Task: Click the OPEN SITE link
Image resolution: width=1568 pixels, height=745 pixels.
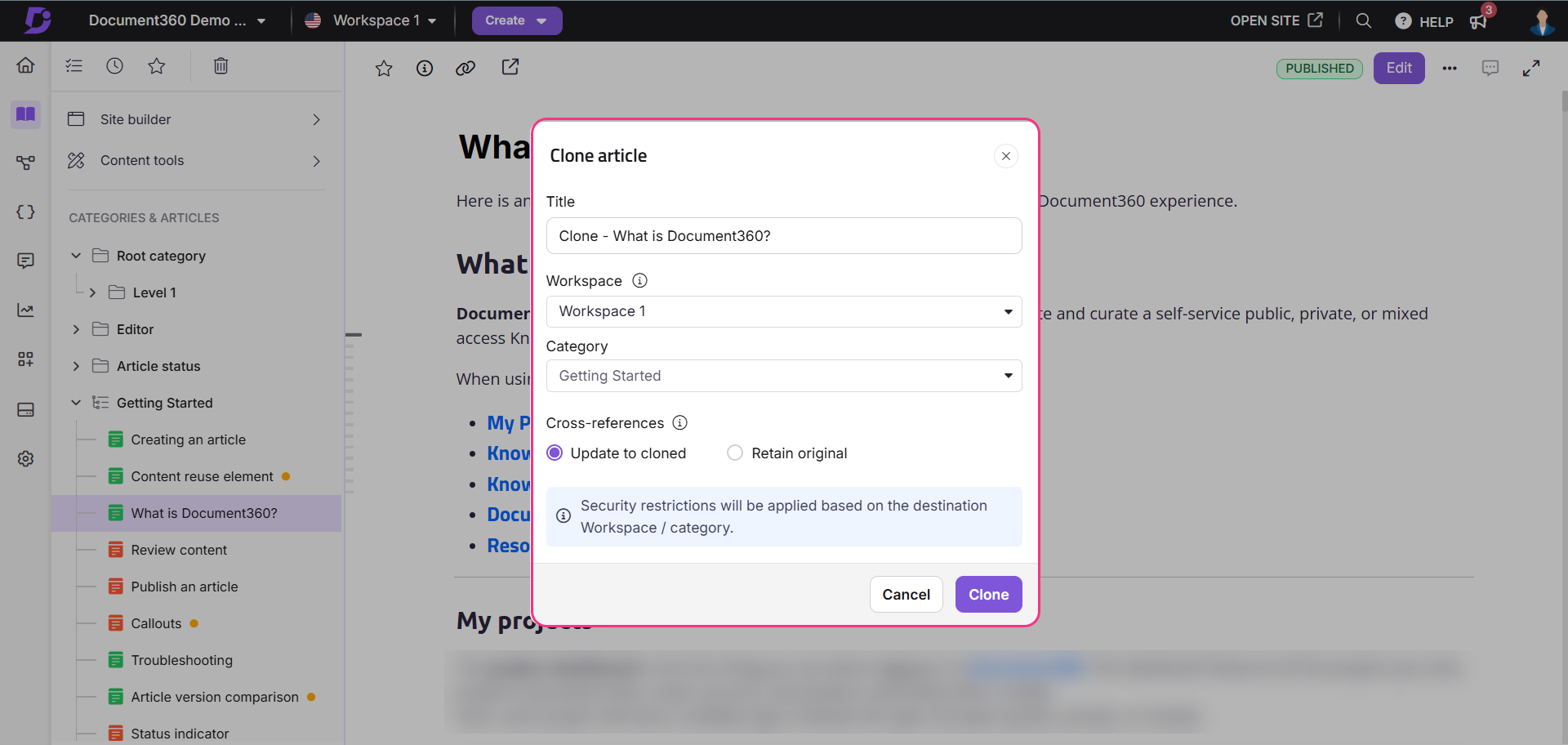Action: (x=1276, y=20)
